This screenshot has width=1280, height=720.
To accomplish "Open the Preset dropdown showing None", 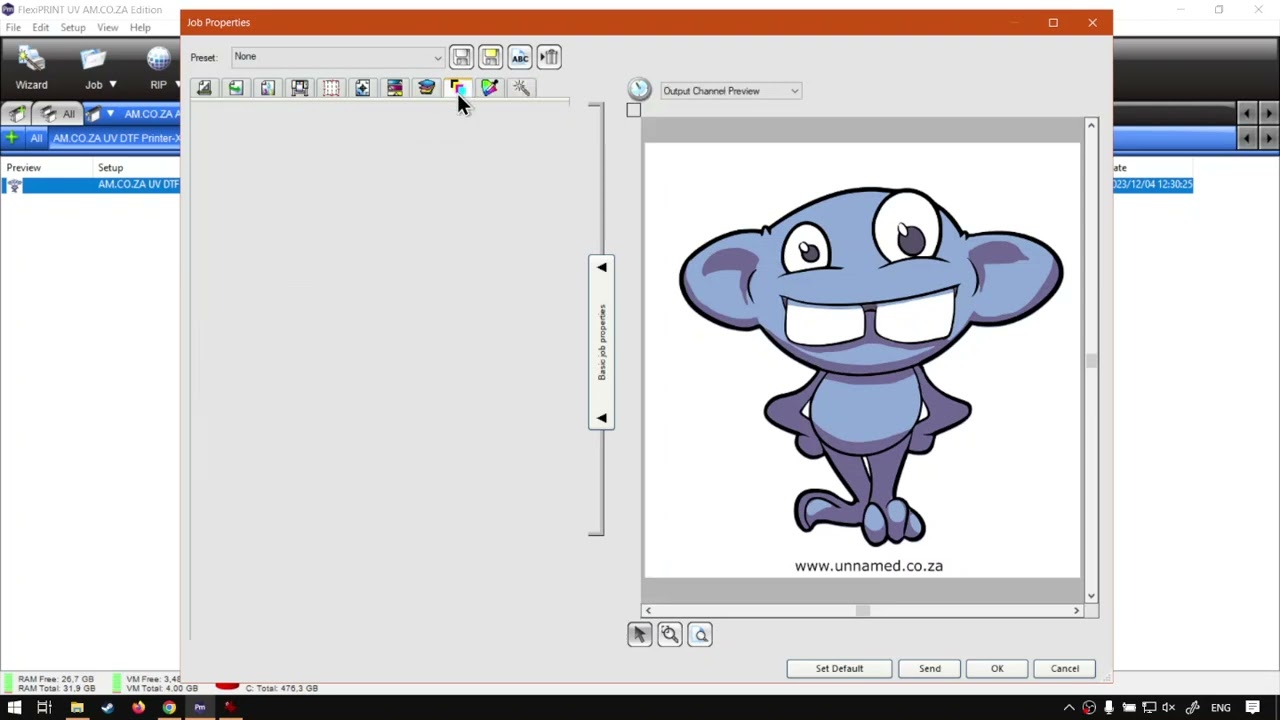I will [x=337, y=57].
